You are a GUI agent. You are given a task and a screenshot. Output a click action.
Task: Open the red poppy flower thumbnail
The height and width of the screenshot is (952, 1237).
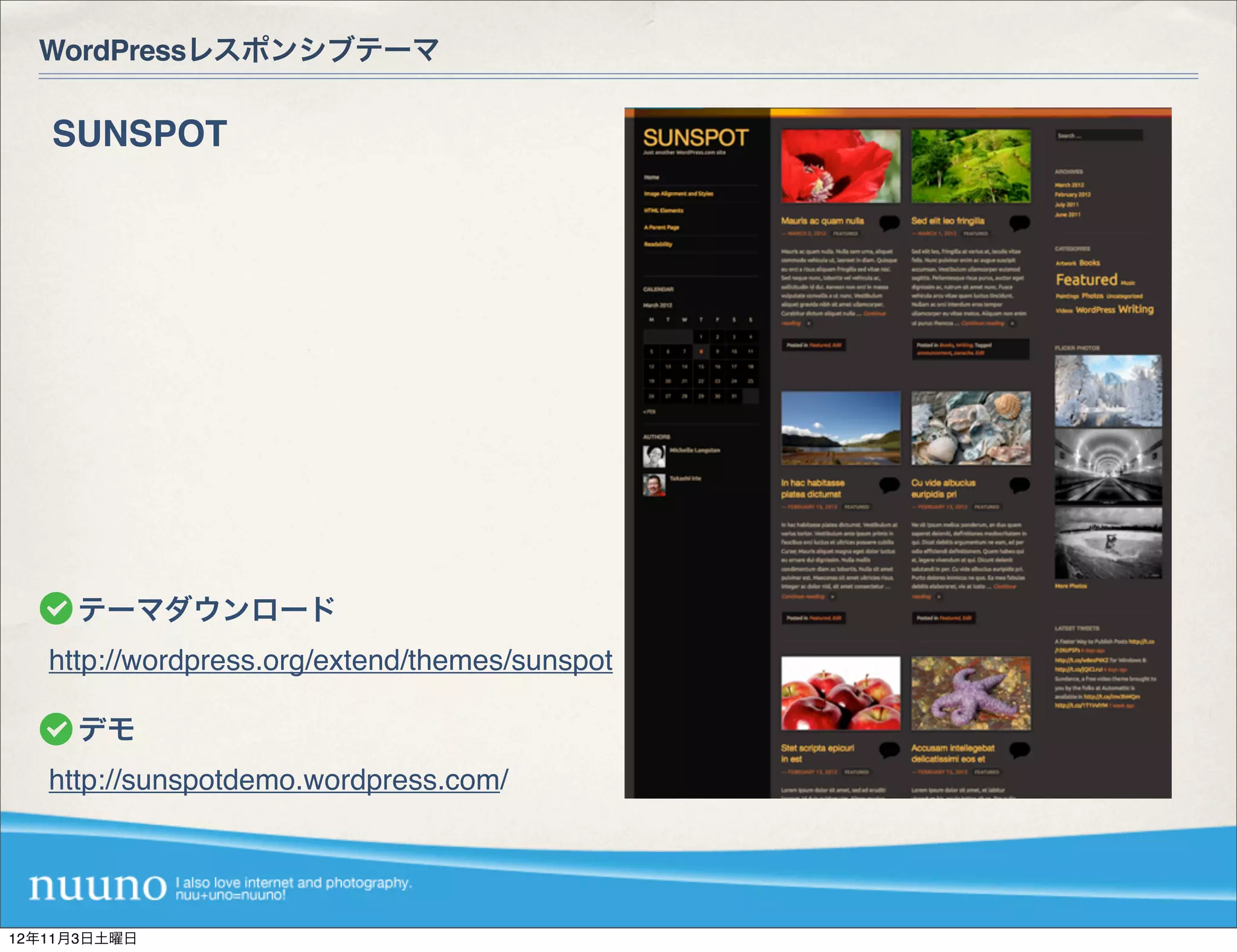[841, 166]
